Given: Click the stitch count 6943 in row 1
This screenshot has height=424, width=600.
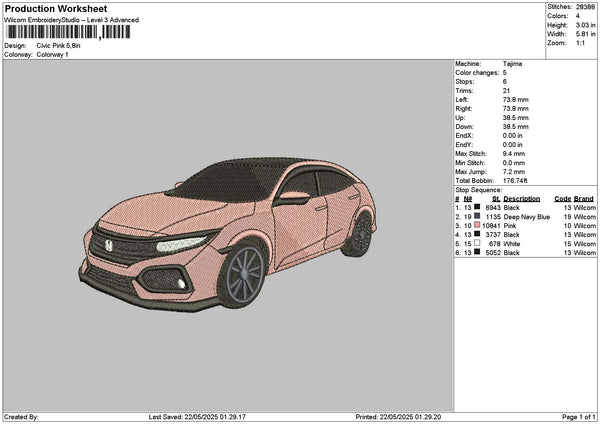Looking at the screenshot, I should coord(493,208).
